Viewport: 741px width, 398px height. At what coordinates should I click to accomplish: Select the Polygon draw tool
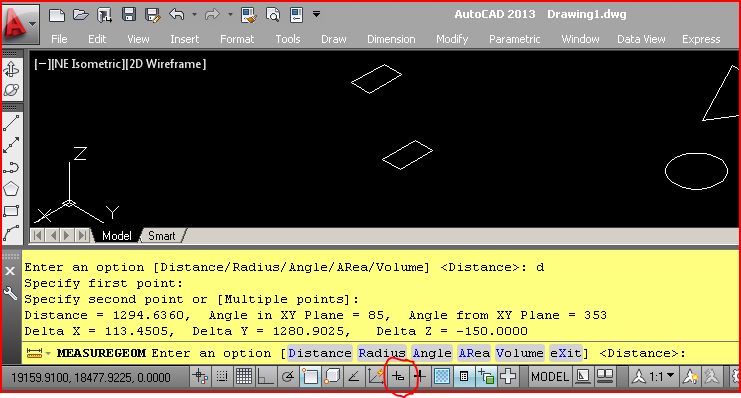click(11, 189)
